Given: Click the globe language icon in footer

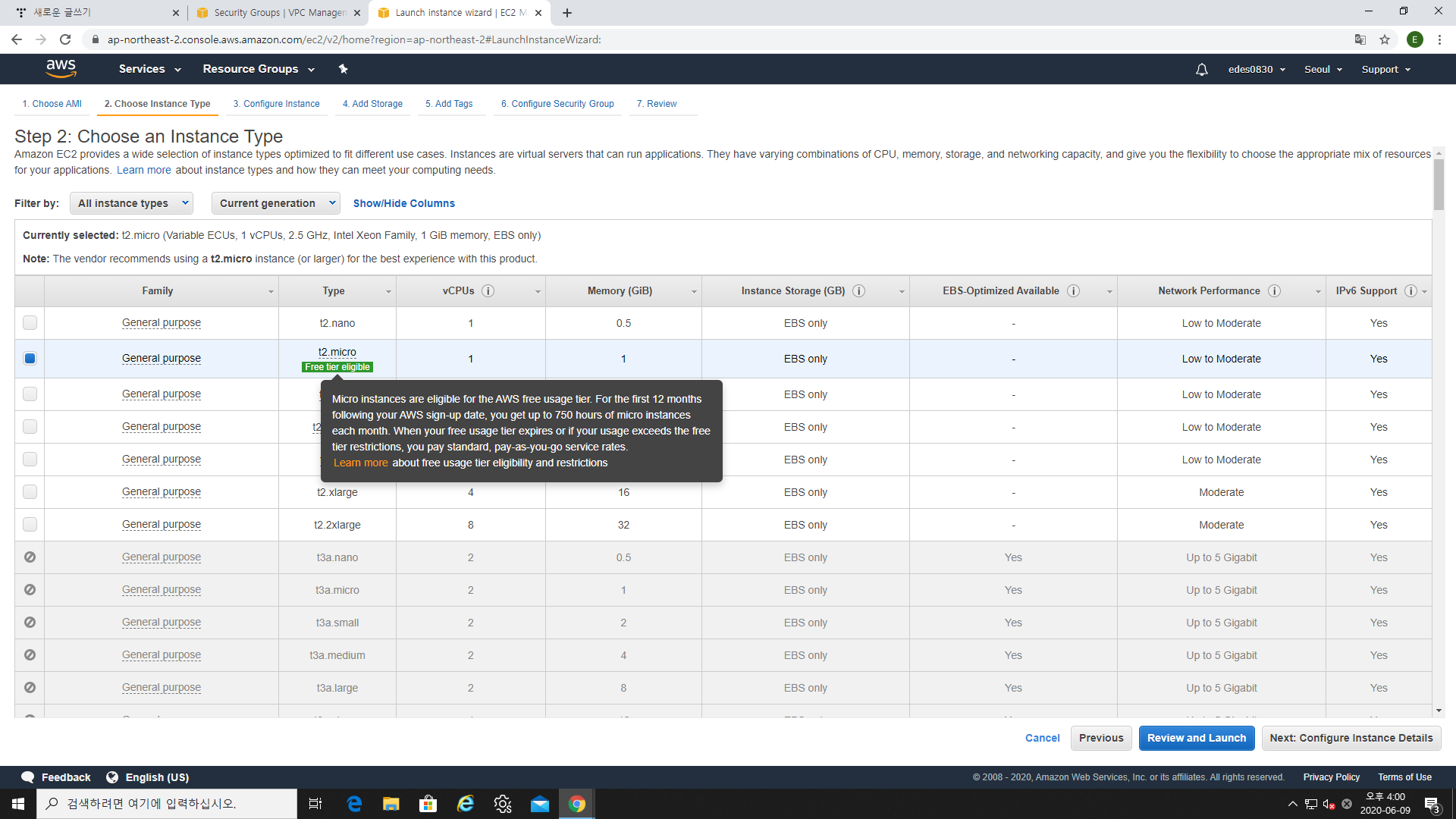Looking at the screenshot, I should [112, 777].
